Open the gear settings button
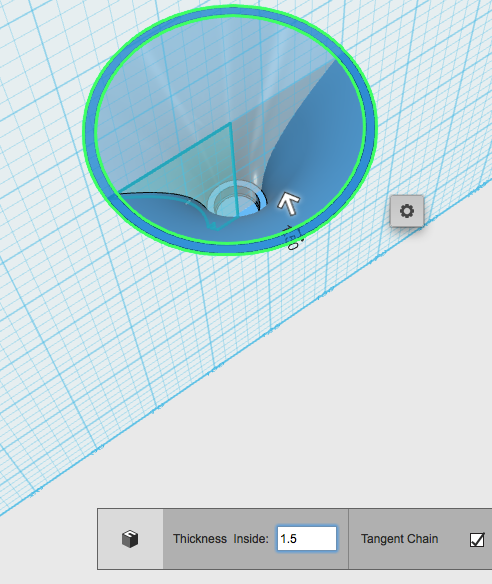492x584 pixels. pyautogui.click(x=407, y=211)
